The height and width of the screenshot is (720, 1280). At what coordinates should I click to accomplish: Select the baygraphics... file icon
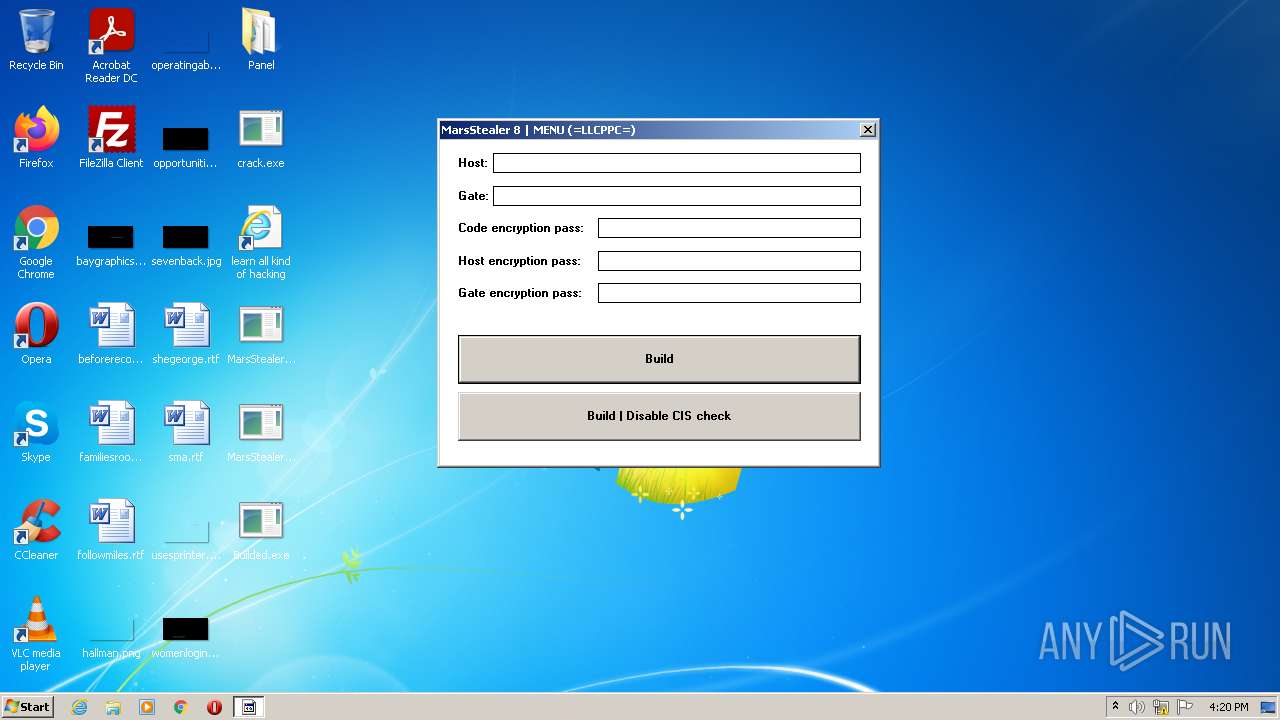[x=111, y=246]
